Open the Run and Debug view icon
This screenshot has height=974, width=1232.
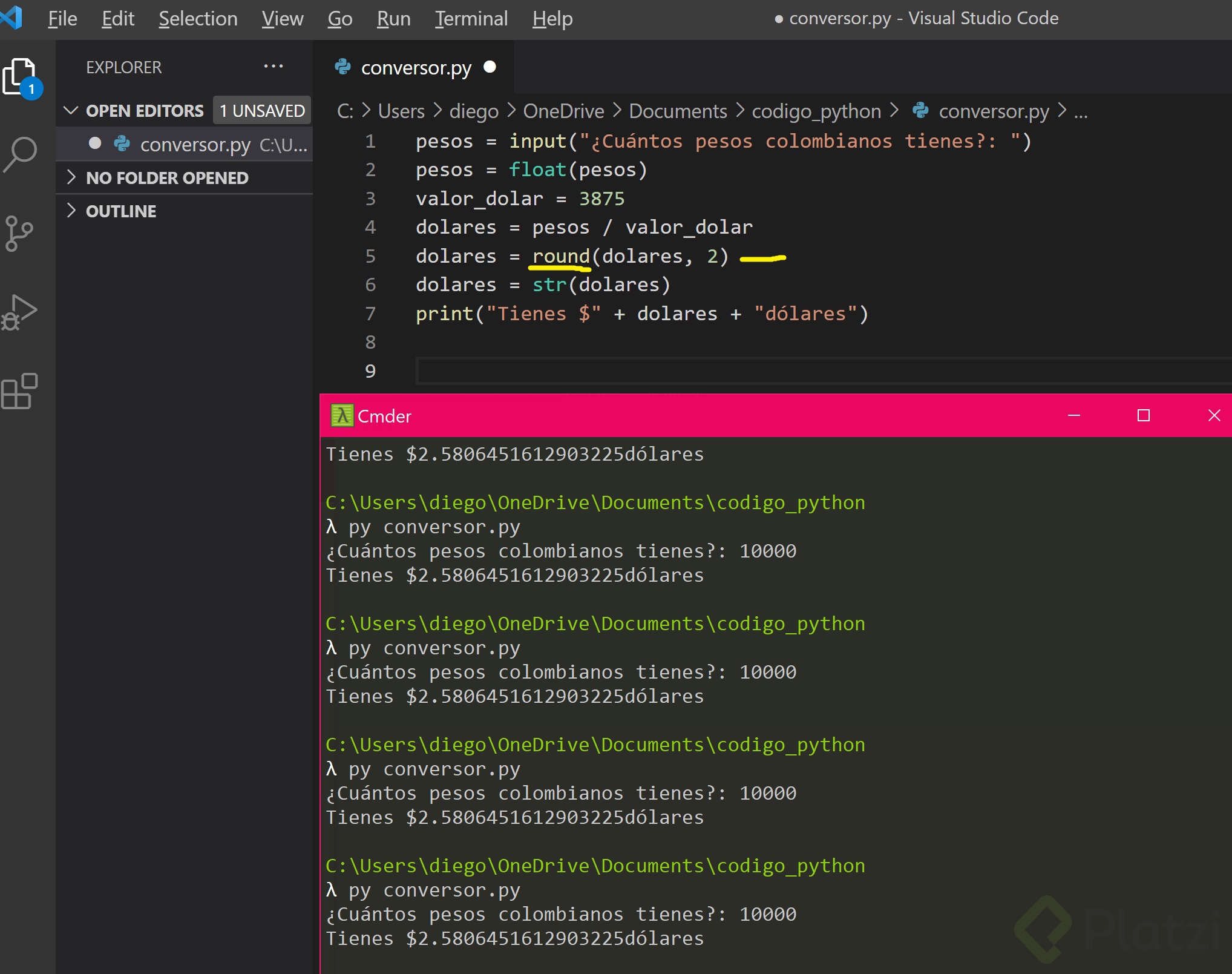19,312
